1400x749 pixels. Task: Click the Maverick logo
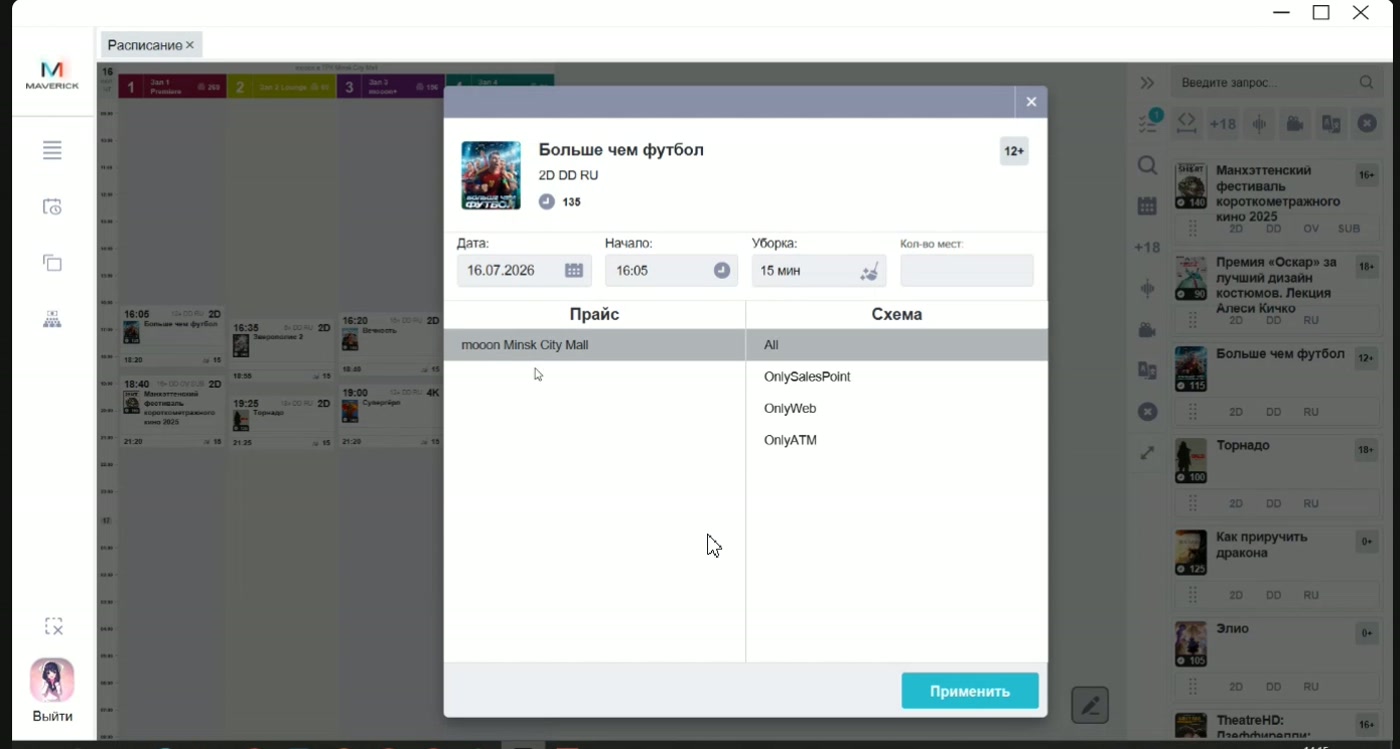click(52, 76)
